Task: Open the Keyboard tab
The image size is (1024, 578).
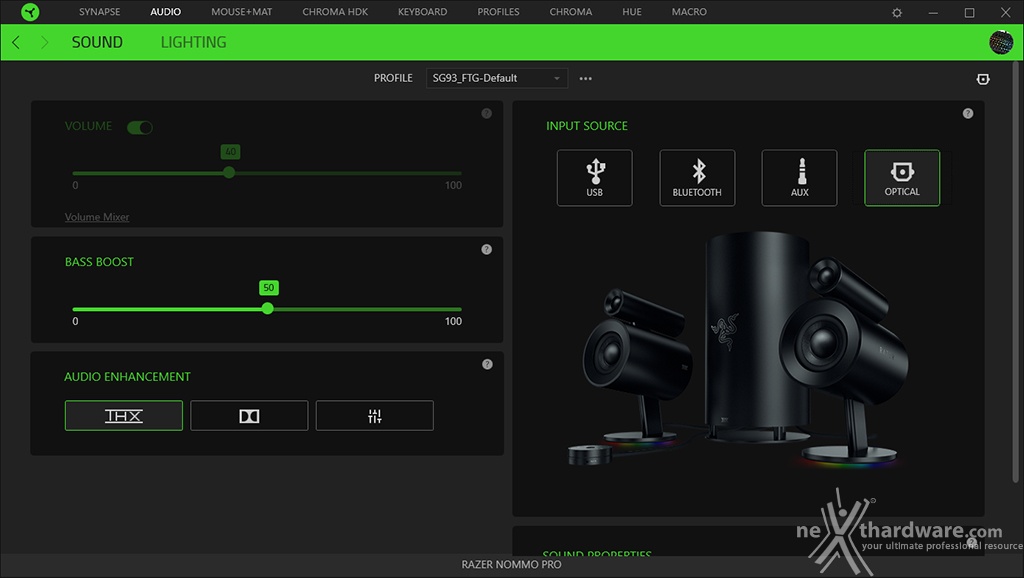Action: pyautogui.click(x=423, y=12)
